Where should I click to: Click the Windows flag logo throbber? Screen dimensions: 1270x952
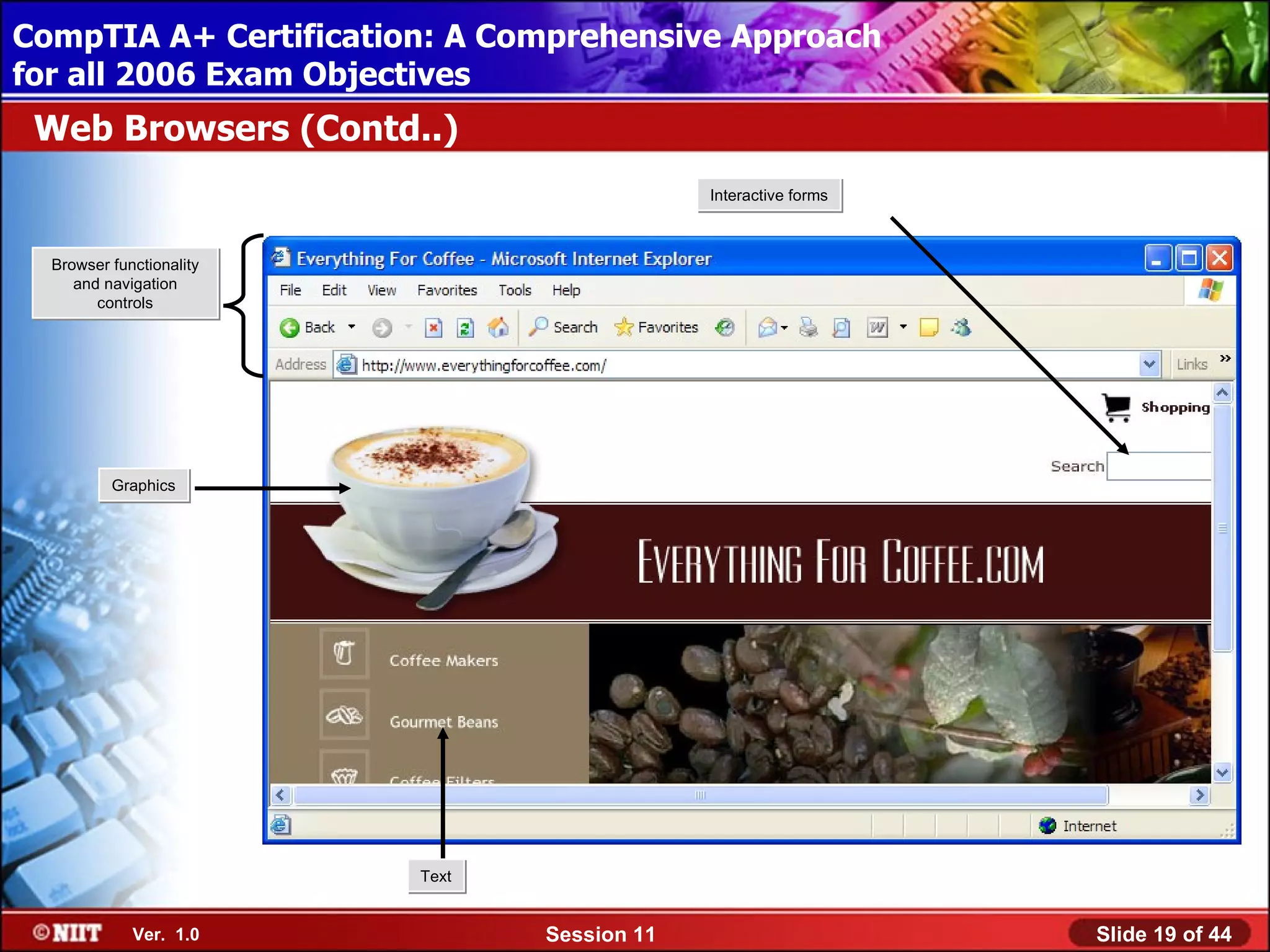click(x=1210, y=289)
